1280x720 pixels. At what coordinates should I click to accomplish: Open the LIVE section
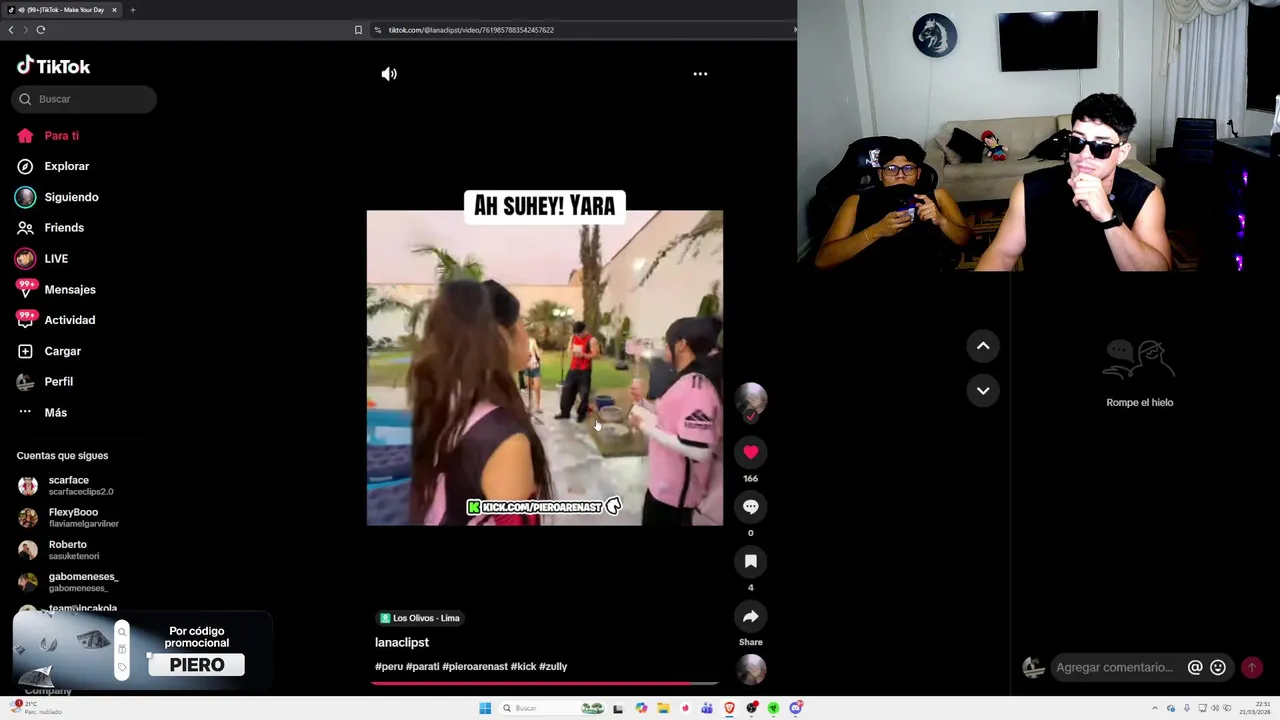[56, 258]
